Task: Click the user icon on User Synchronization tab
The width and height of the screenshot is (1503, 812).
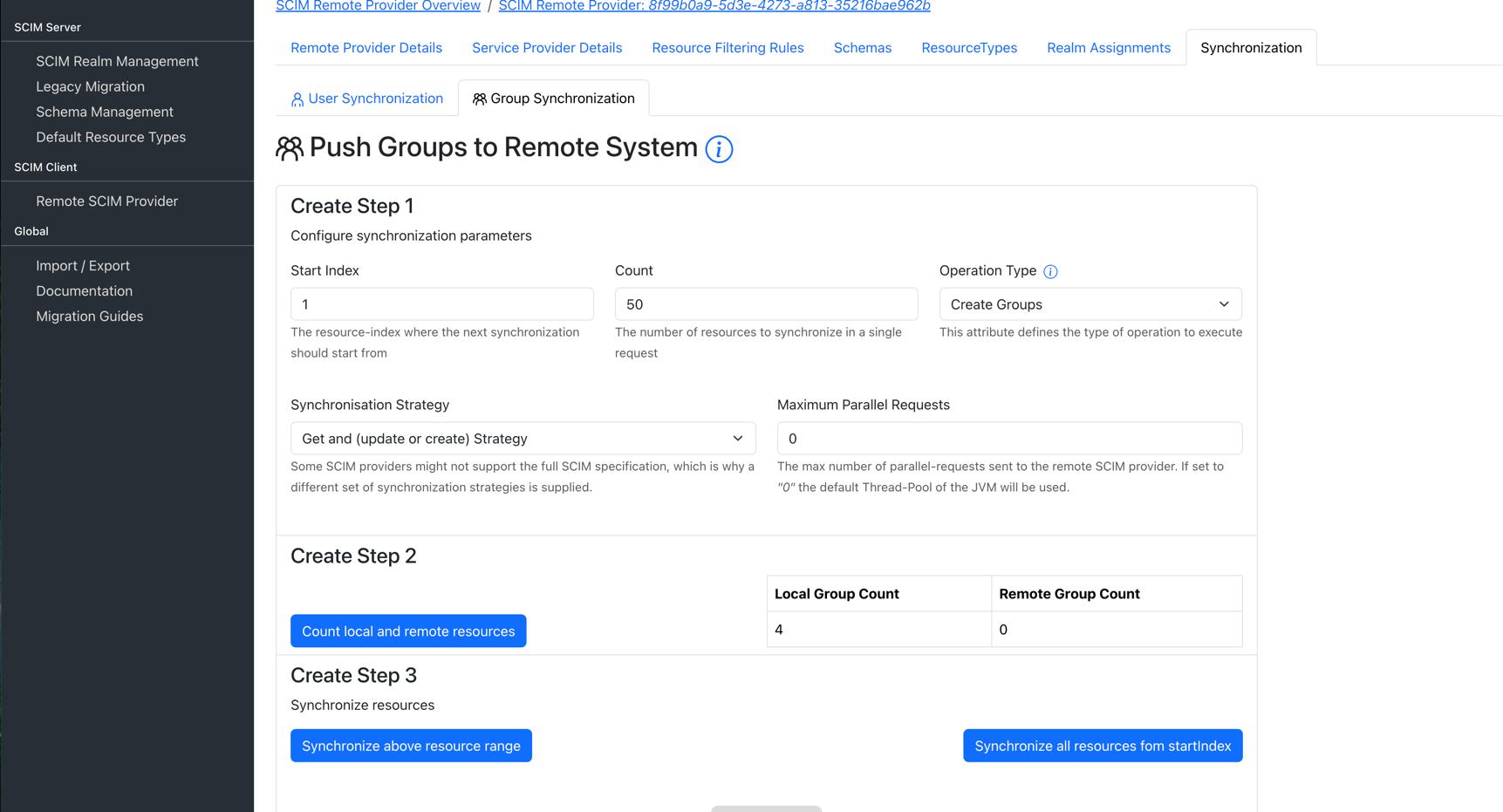Action: click(x=297, y=98)
